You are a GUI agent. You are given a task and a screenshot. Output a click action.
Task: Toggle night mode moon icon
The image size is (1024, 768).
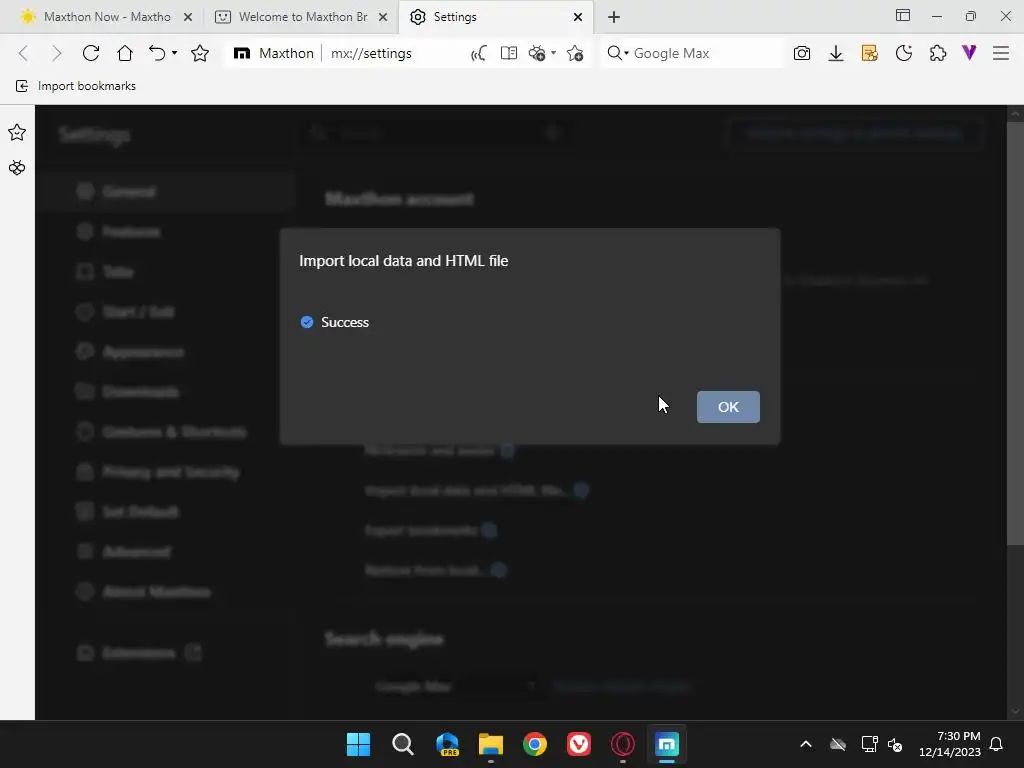[x=904, y=54]
